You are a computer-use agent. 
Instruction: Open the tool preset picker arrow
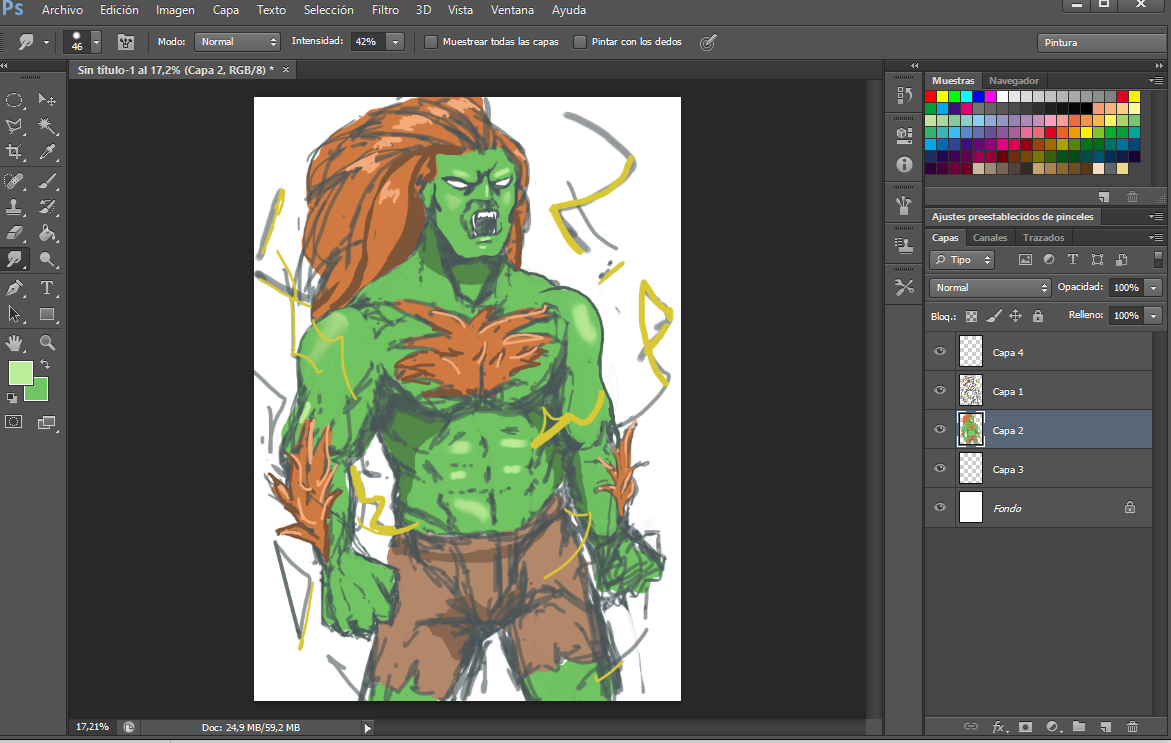46,43
